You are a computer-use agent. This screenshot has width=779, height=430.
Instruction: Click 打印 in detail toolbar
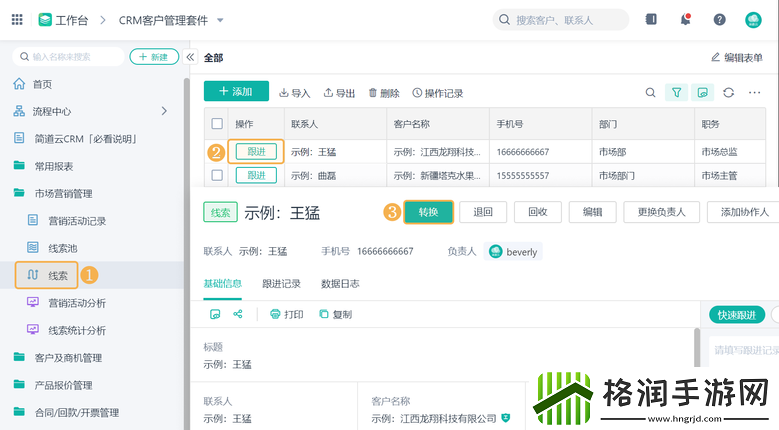287,314
